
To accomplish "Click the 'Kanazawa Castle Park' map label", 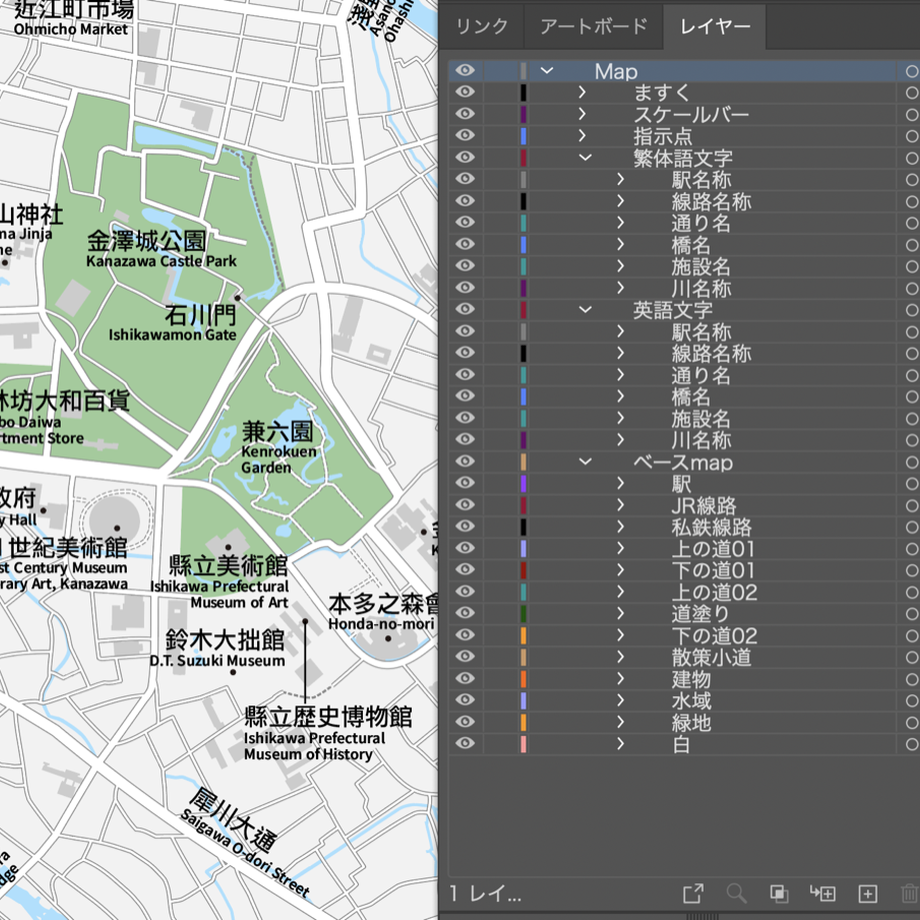I will tap(161, 261).
